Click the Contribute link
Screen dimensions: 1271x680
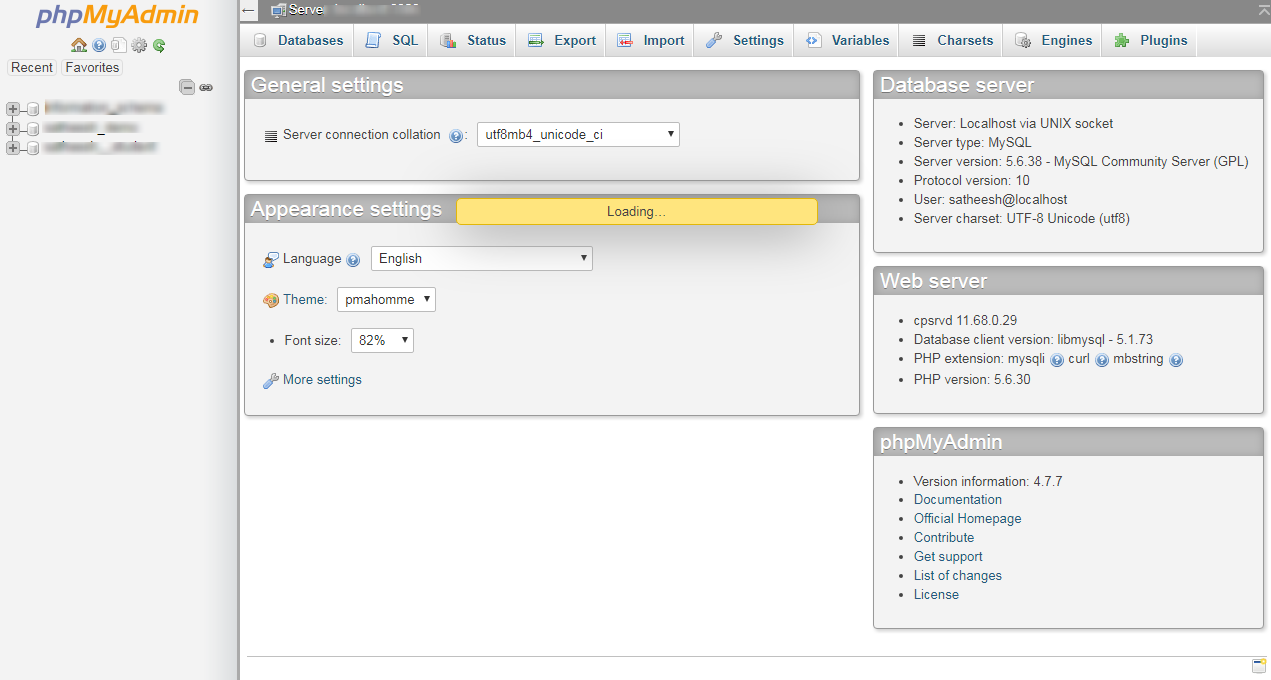tap(944, 538)
